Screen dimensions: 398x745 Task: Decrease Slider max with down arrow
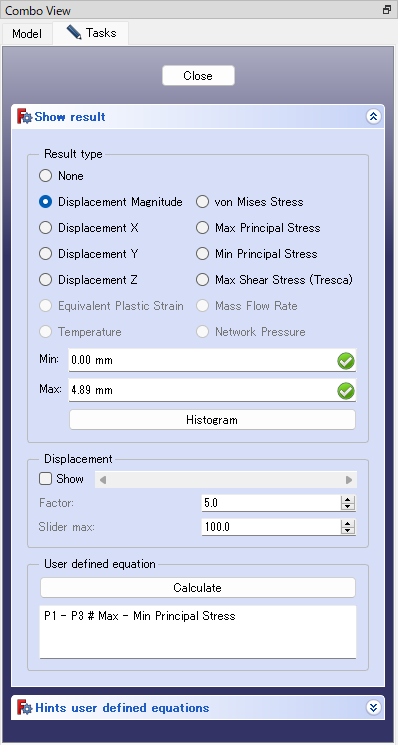(348, 531)
